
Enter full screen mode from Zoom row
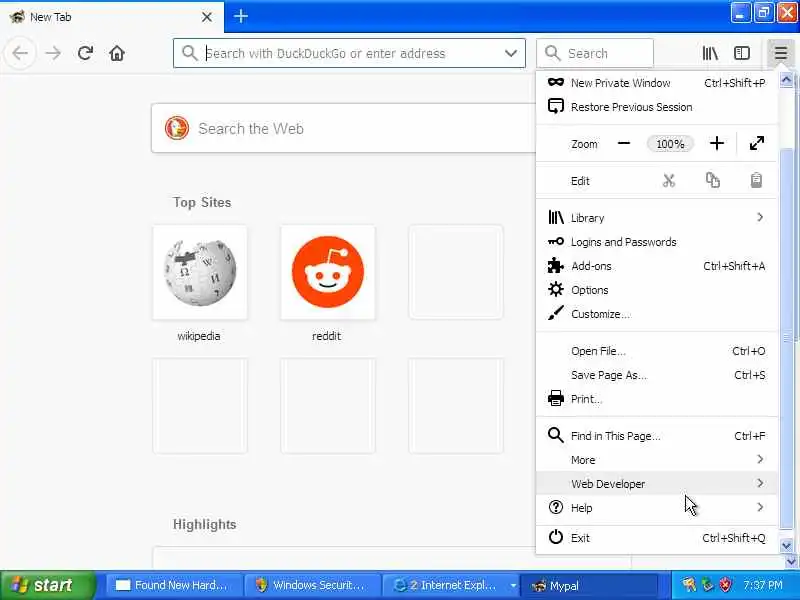(x=757, y=143)
